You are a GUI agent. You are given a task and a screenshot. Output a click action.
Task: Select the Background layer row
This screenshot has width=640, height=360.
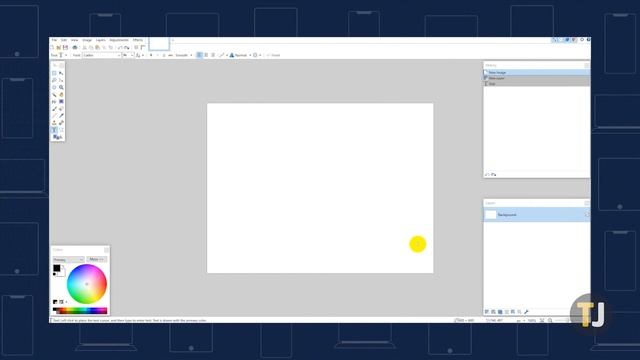point(537,215)
